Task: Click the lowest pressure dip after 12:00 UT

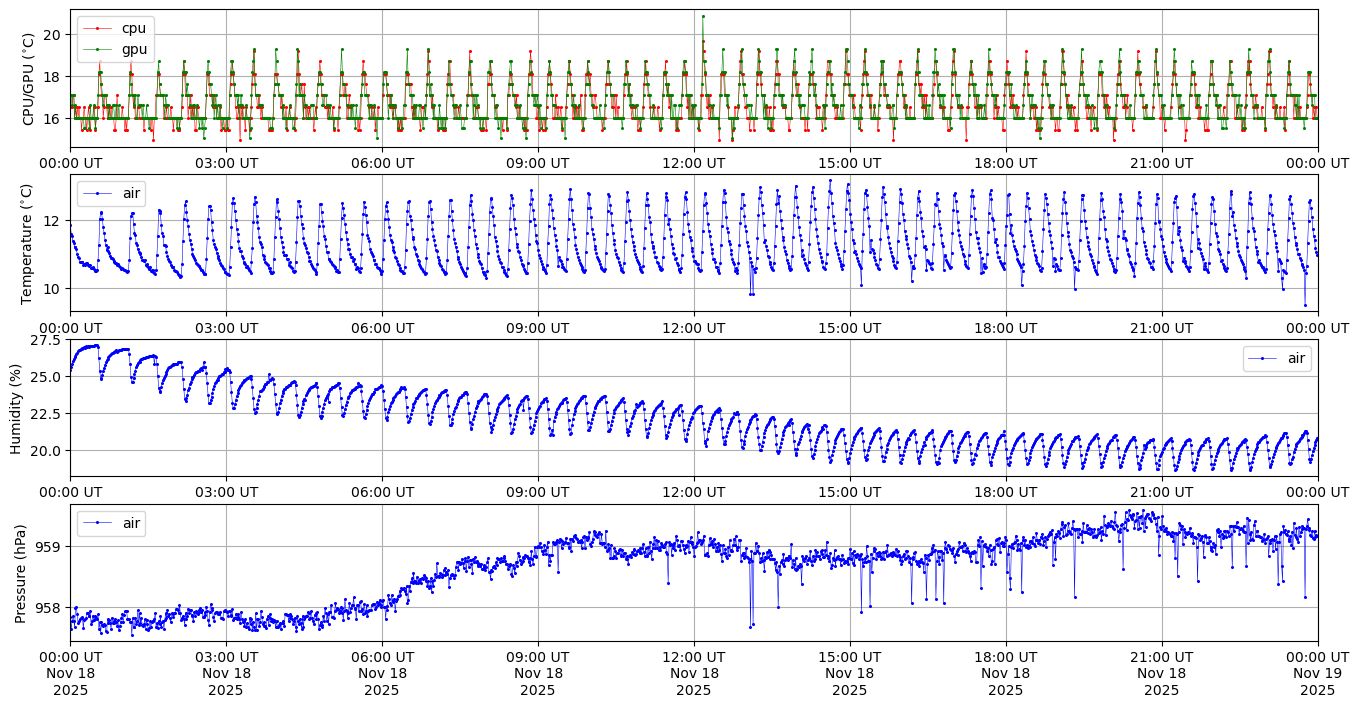Action: tap(750, 626)
